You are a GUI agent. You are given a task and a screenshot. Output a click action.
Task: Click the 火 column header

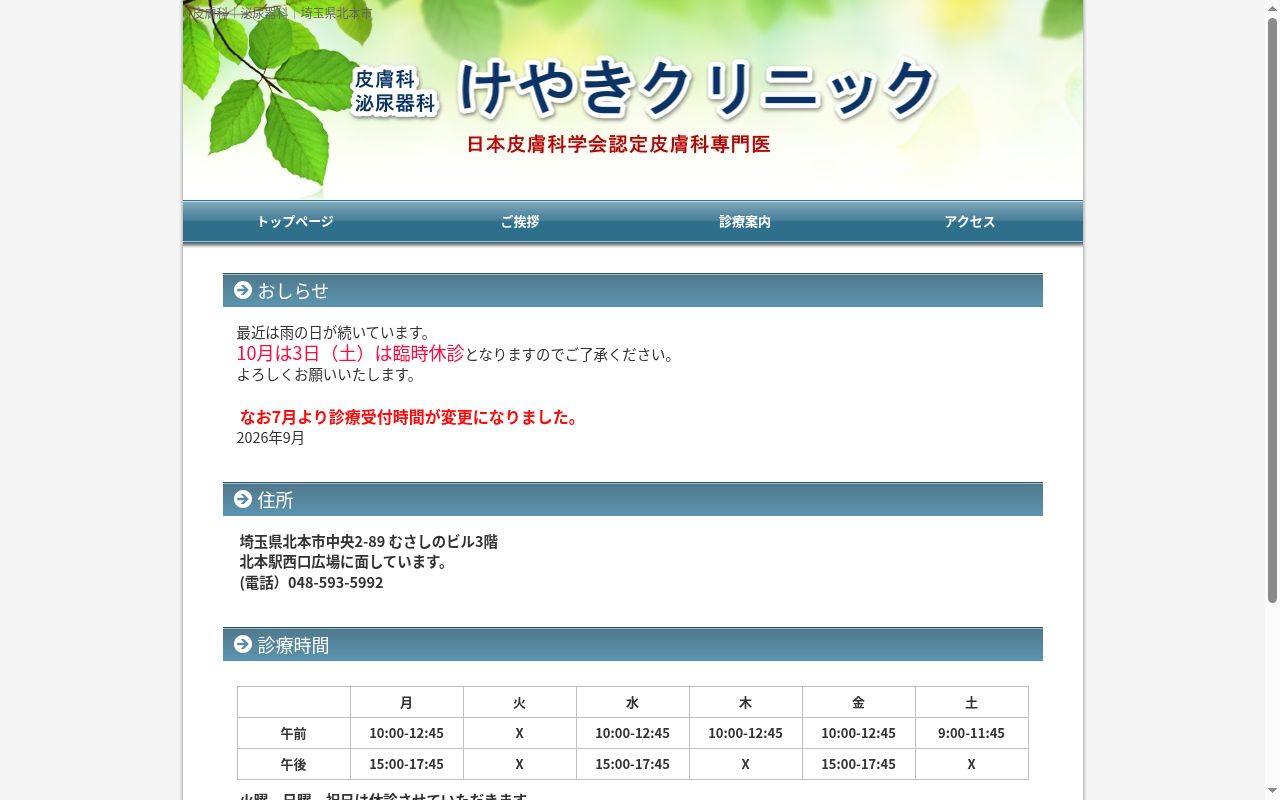point(520,702)
